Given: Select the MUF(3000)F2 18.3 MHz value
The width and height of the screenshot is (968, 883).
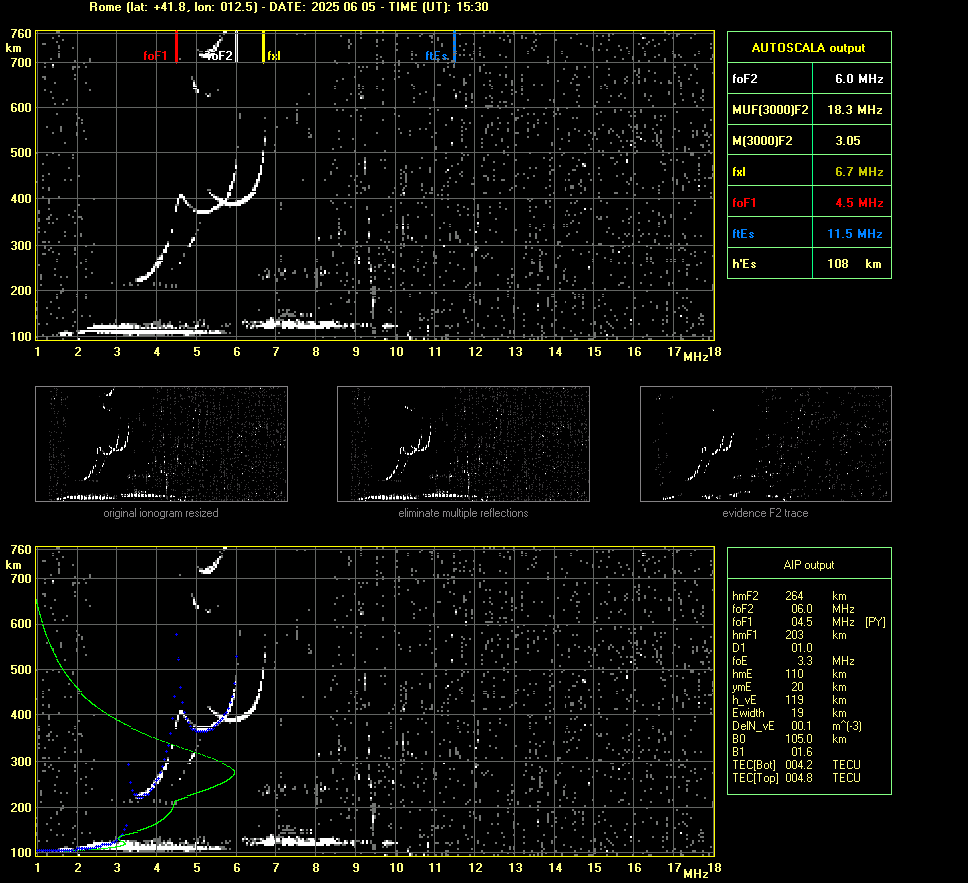Looking at the screenshot, I should [x=854, y=110].
